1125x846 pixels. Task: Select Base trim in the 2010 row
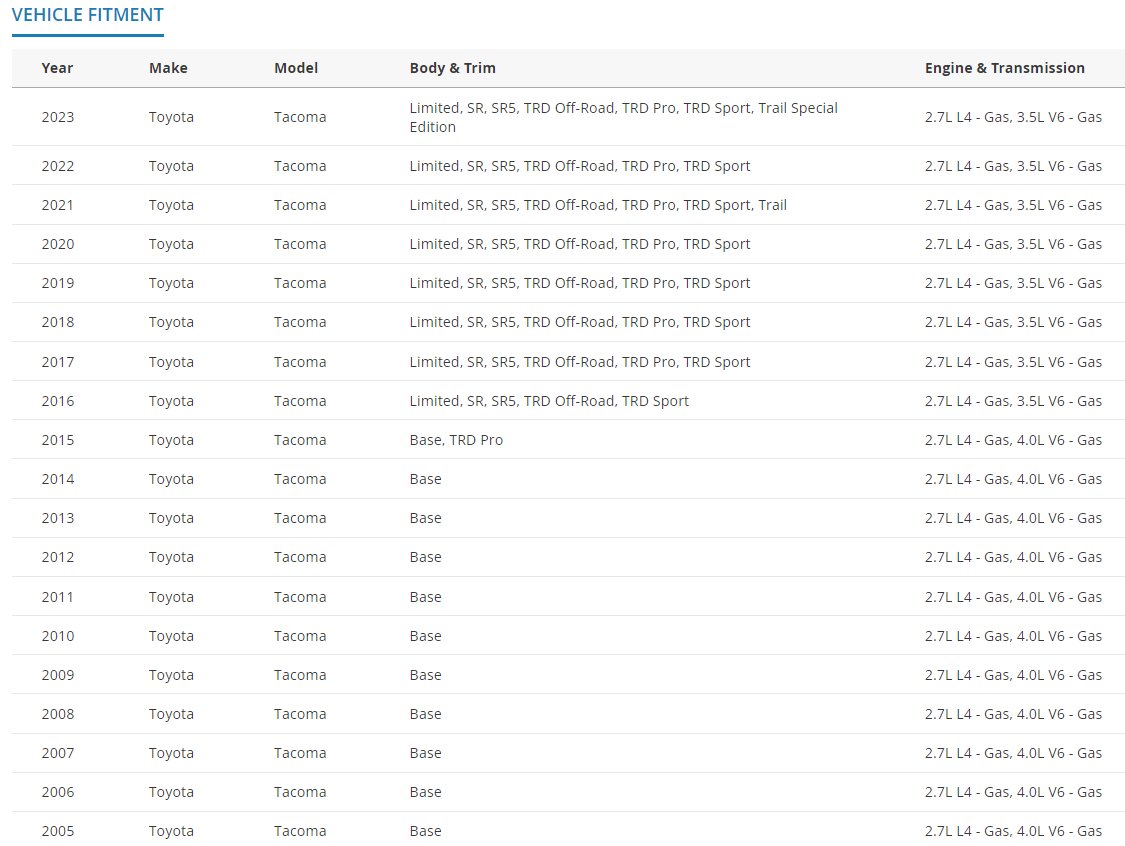click(425, 636)
